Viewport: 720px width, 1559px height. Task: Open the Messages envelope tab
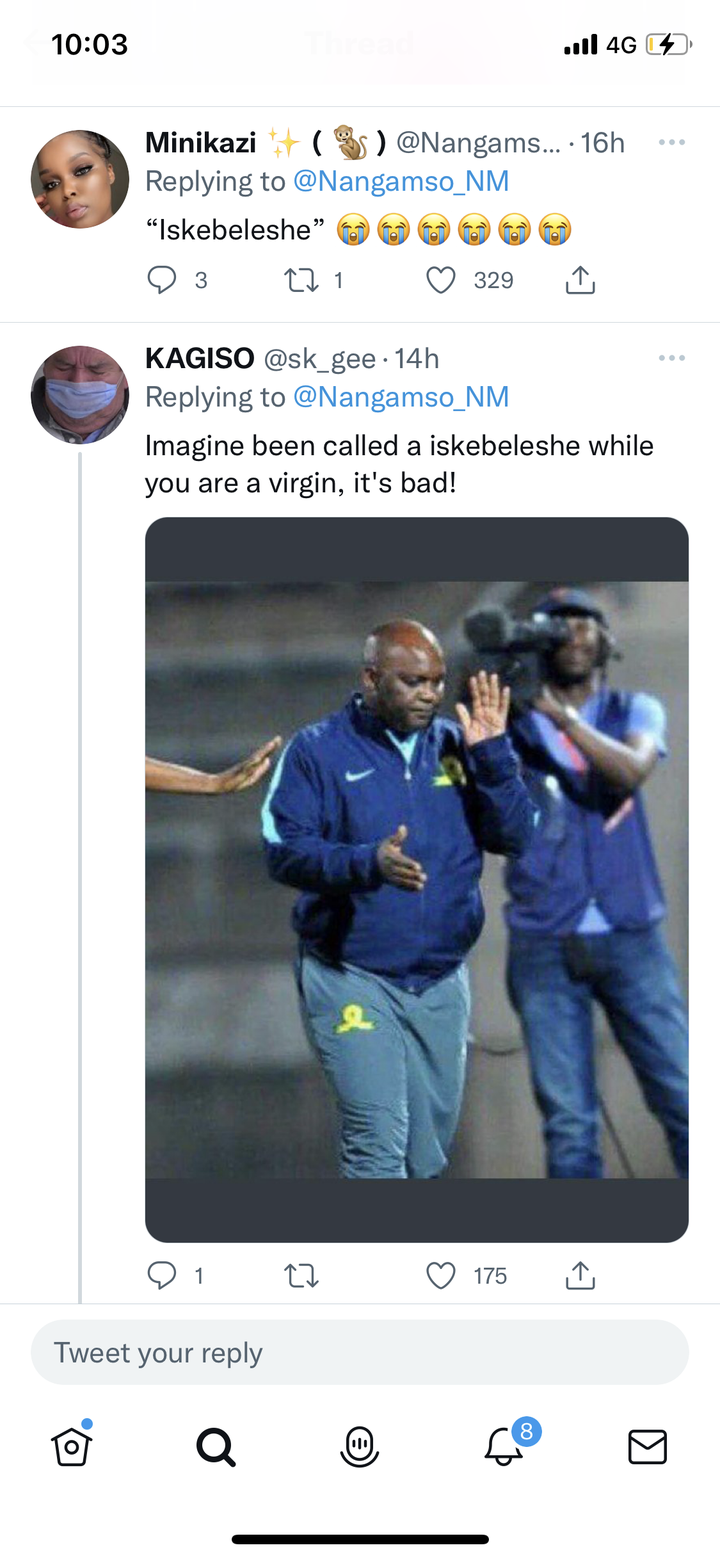647,1446
